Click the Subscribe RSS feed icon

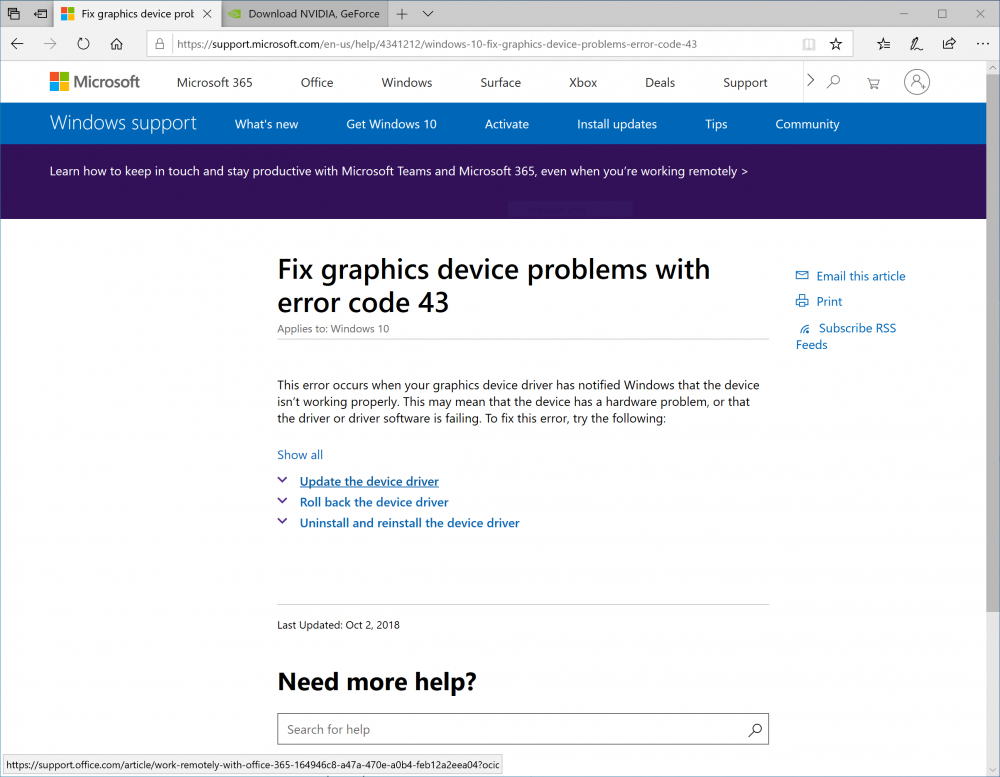(805, 329)
